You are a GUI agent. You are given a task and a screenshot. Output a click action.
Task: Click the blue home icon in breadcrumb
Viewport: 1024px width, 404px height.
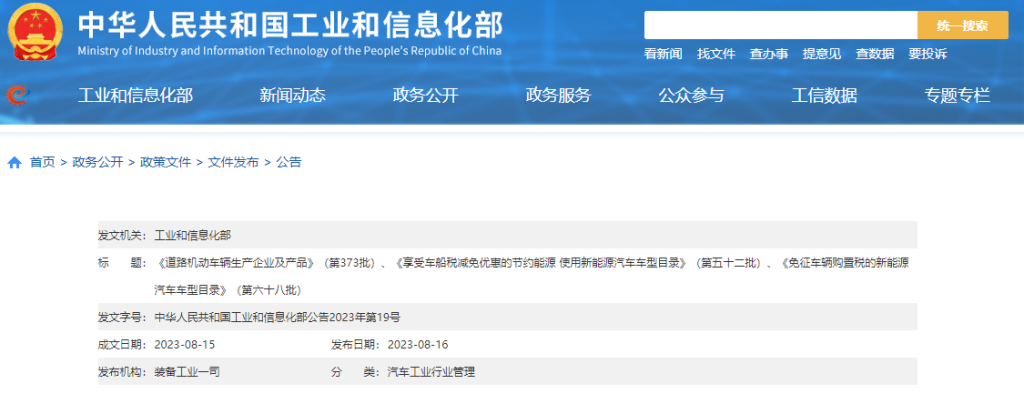click(15, 163)
